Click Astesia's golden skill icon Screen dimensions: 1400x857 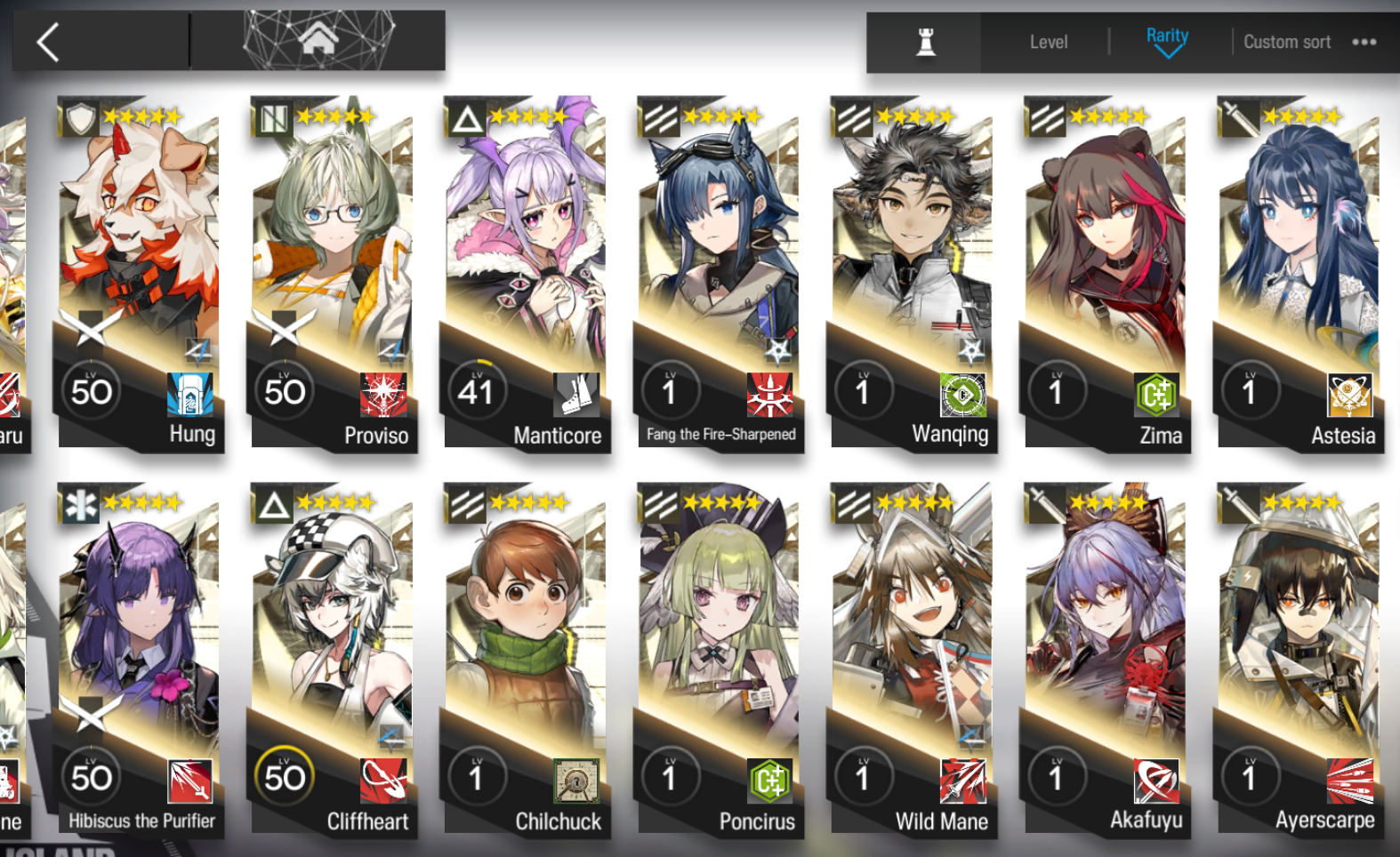[x=1349, y=394]
